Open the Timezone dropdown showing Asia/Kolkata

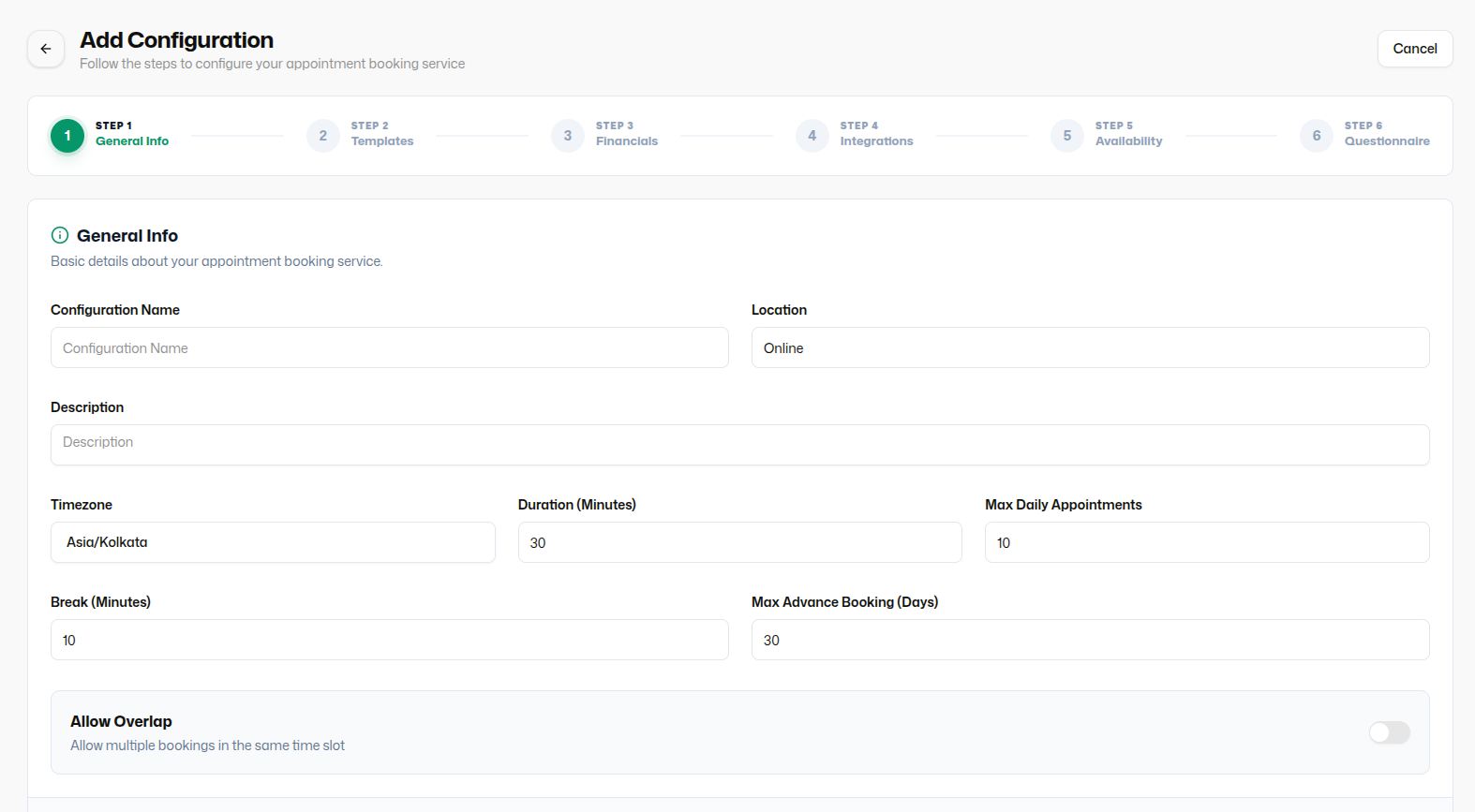click(273, 542)
